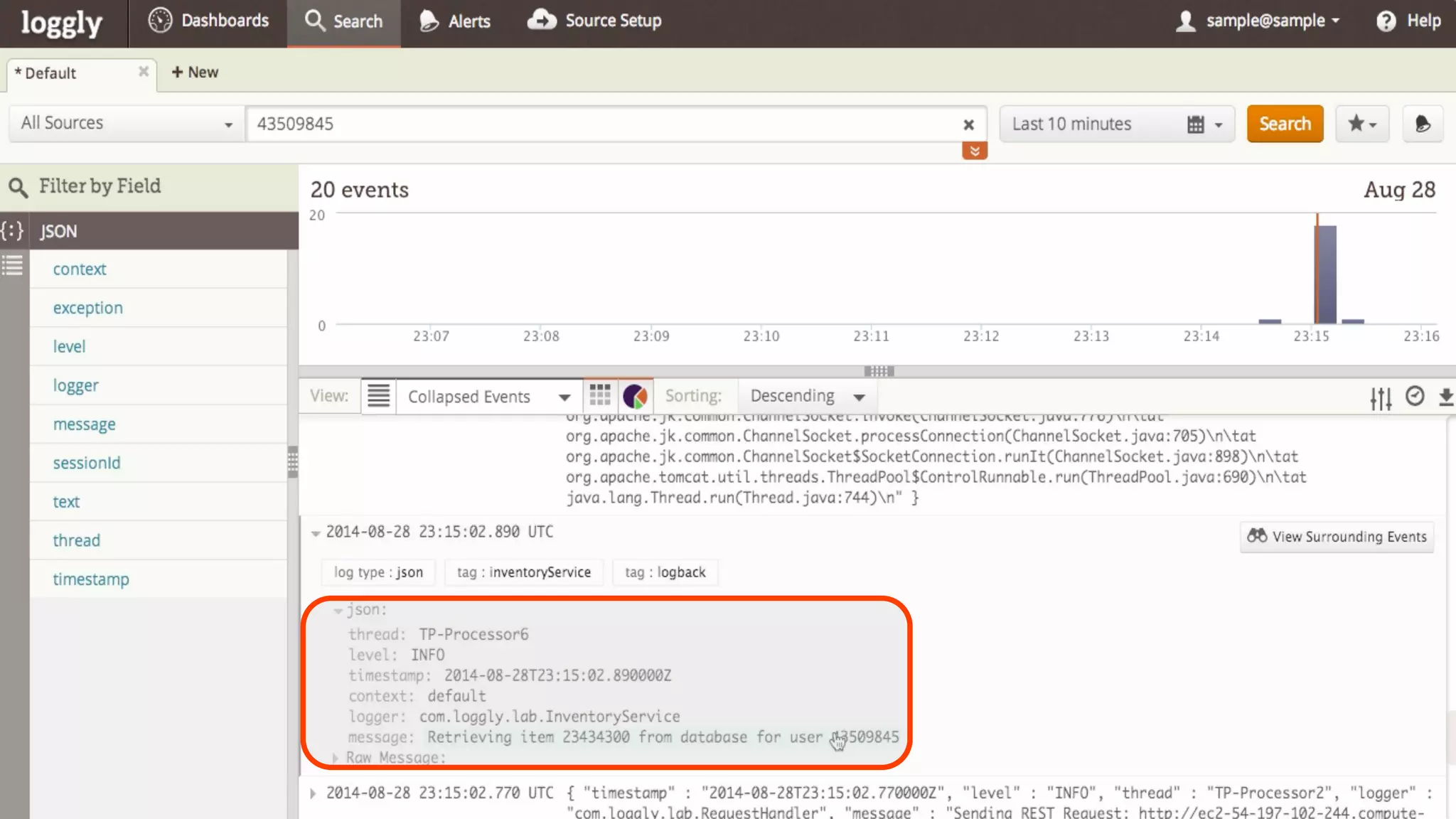Screen dimensions: 1456x819
Task: Open the Dashboards tab
Action: coord(208,21)
